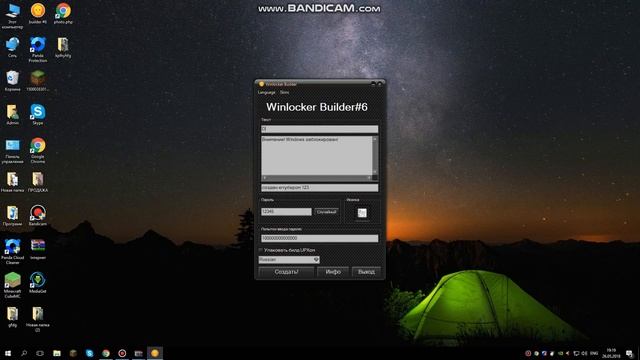Viewport: 640px width, 360px height.
Task: Toggle the Упаковать билд UPXом checkbox
Action: [261, 250]
